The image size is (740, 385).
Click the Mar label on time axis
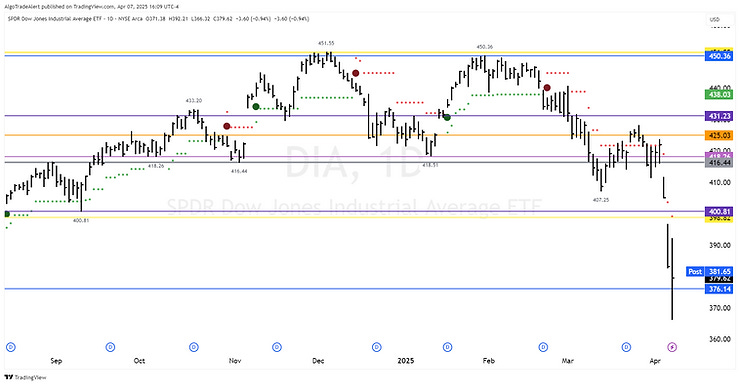pos(568,361)
